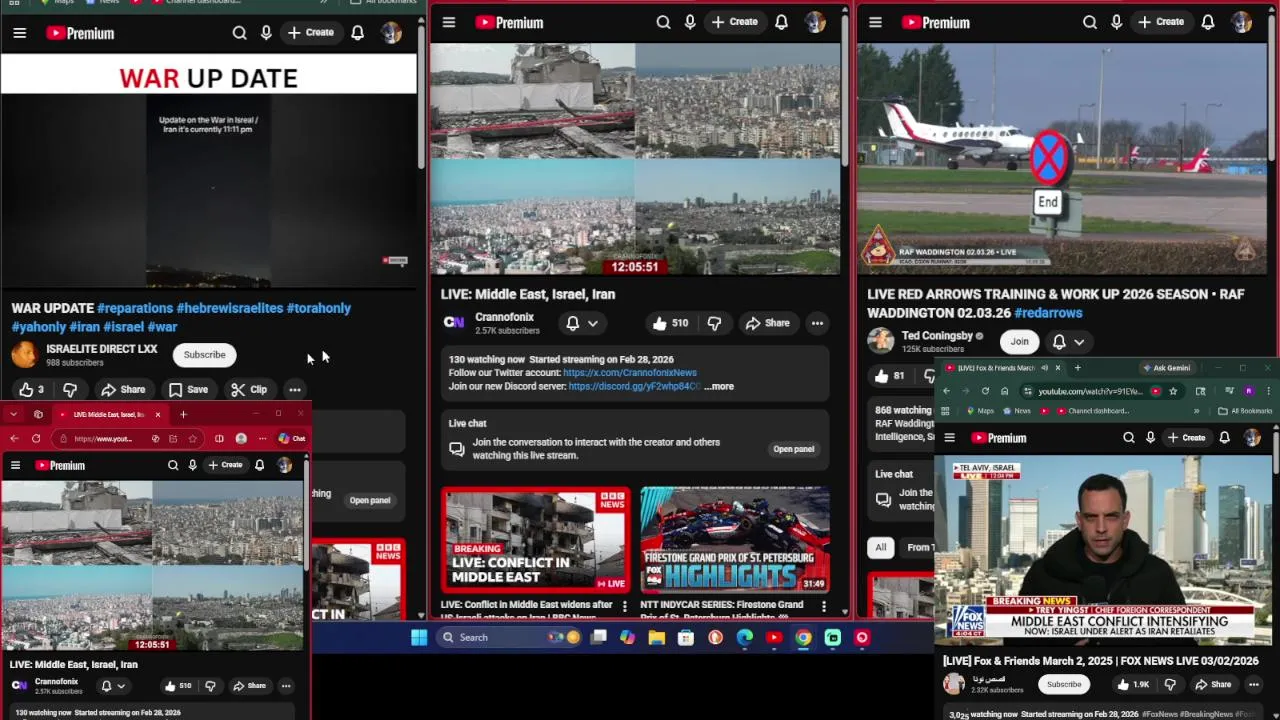Mute the Fox & Friends tab speaker icon
The image size is (1280, 720).
(1044, 368)
